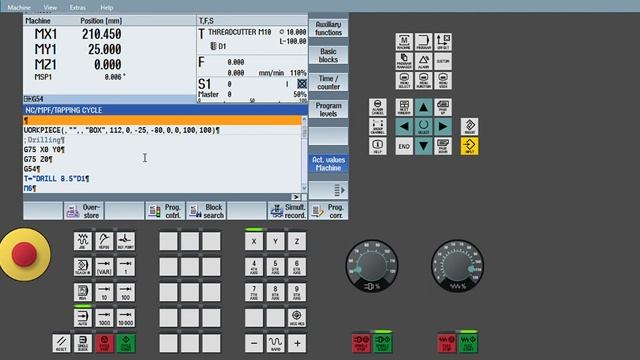640x360 pixels.
Task: Open the Machine menu
Action: click(x=19, y=7)
